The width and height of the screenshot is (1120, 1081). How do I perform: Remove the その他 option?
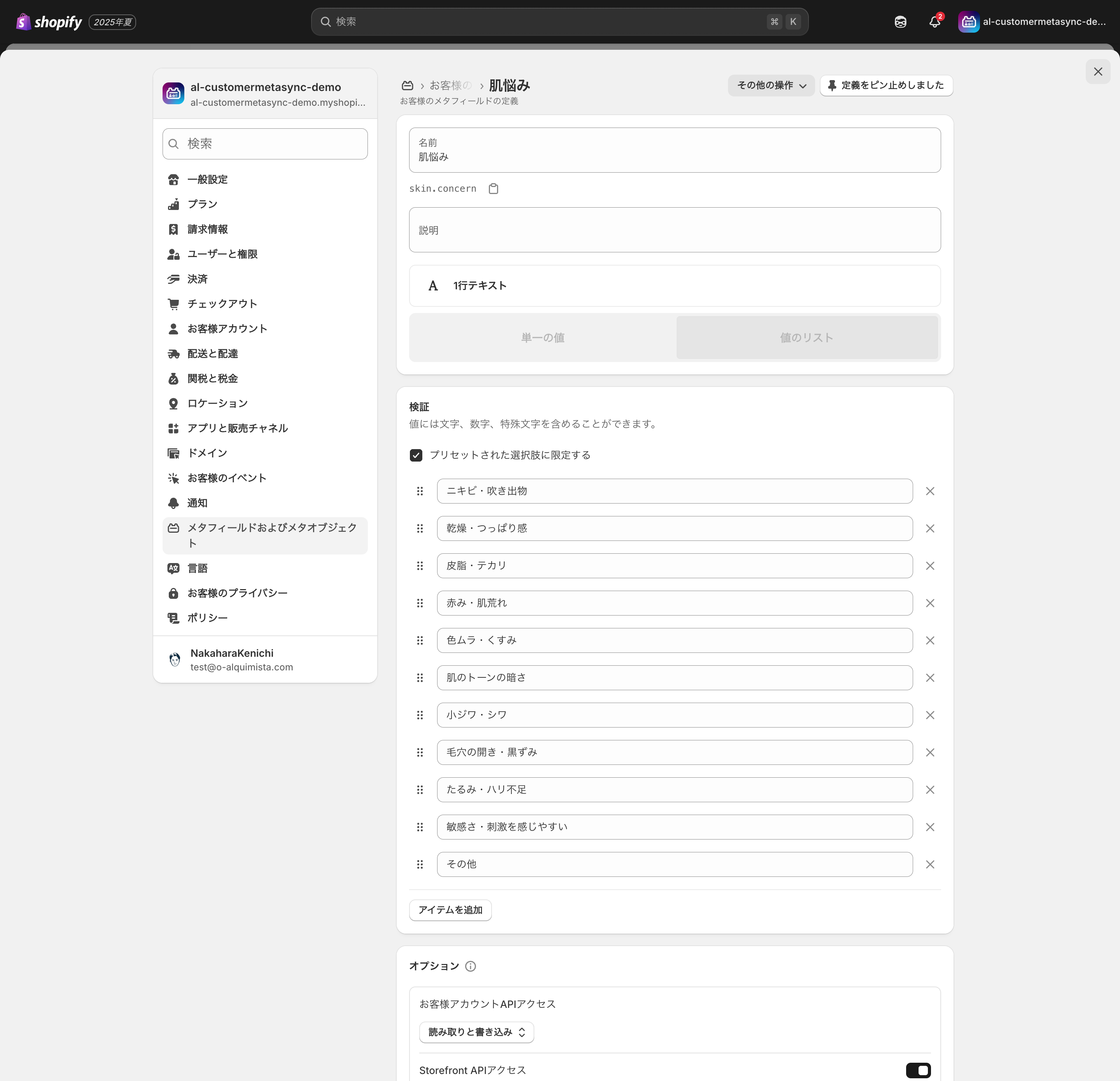930,864
